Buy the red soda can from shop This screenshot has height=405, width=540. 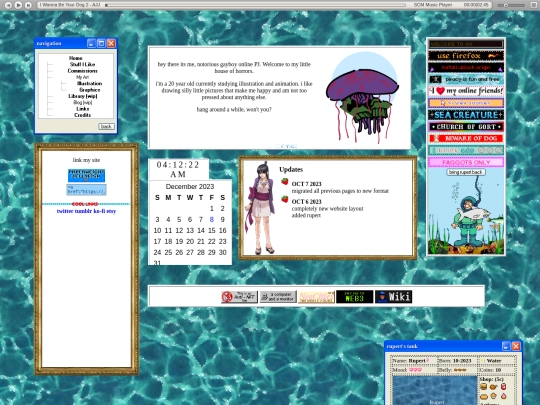[503, 387]
